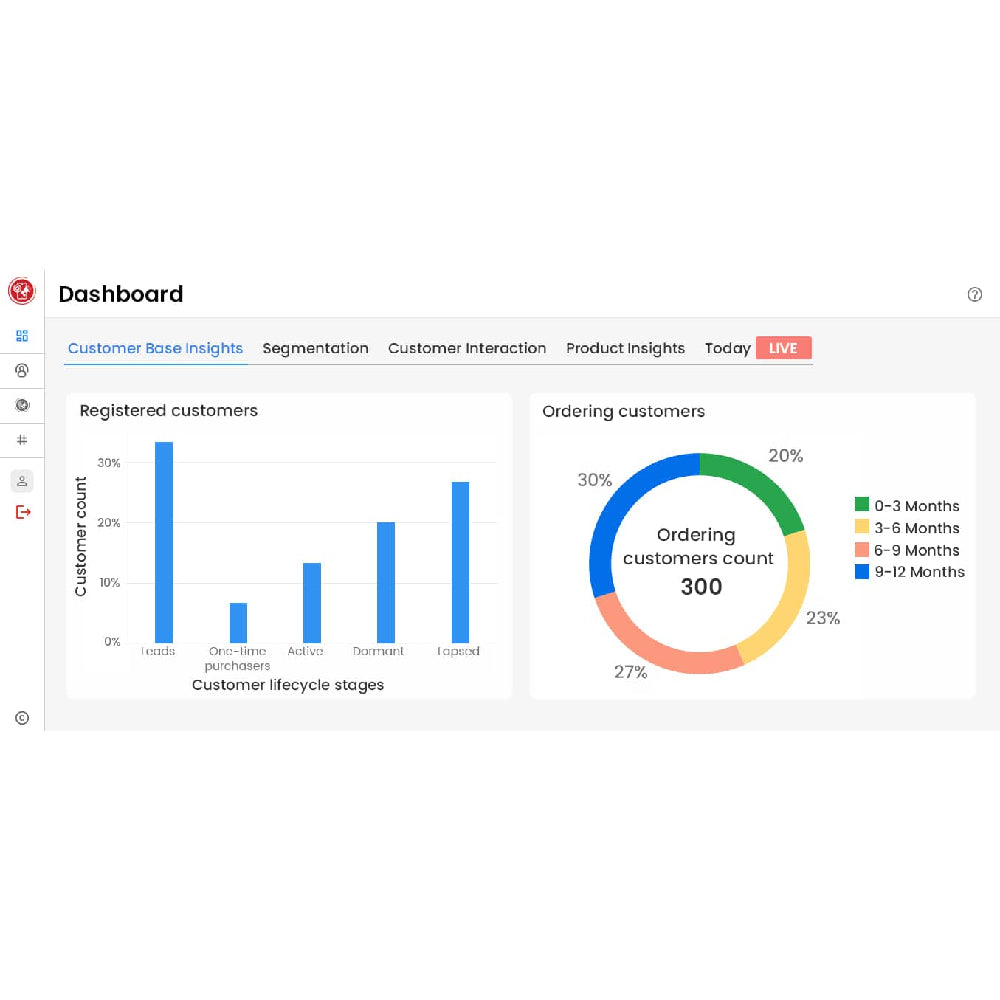This screenshot has height=1000, width=1000.
Task: Toggle the 6-9 Months salmon legend swatch
Action: tap(862, 549)
